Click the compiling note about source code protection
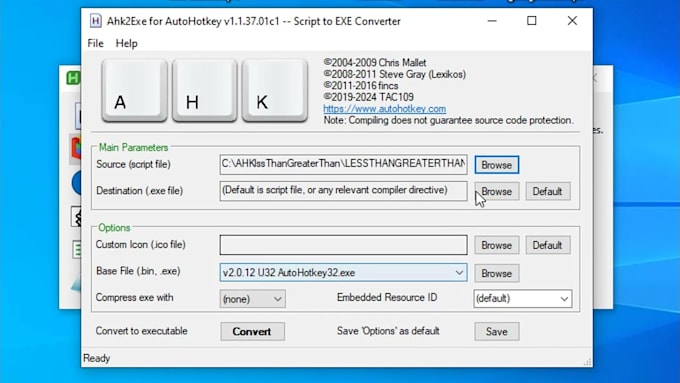 coord(448,120)
